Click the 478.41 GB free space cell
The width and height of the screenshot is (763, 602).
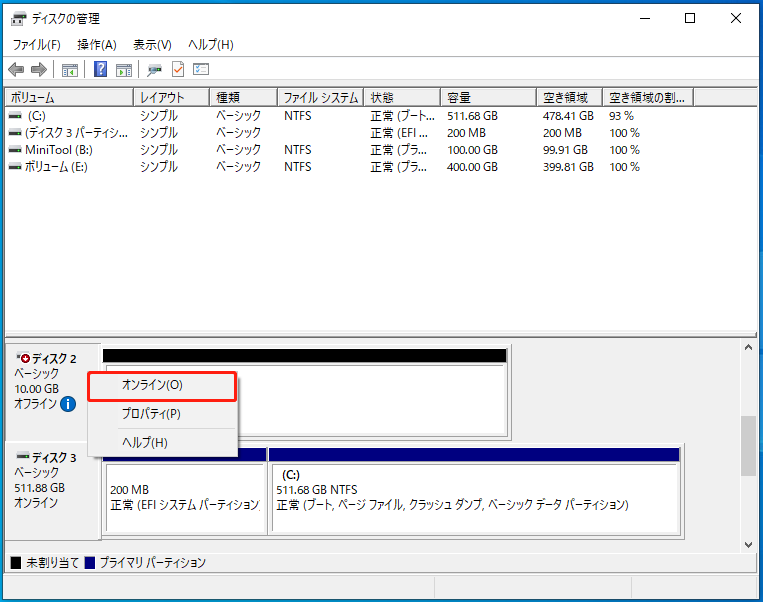568,116
